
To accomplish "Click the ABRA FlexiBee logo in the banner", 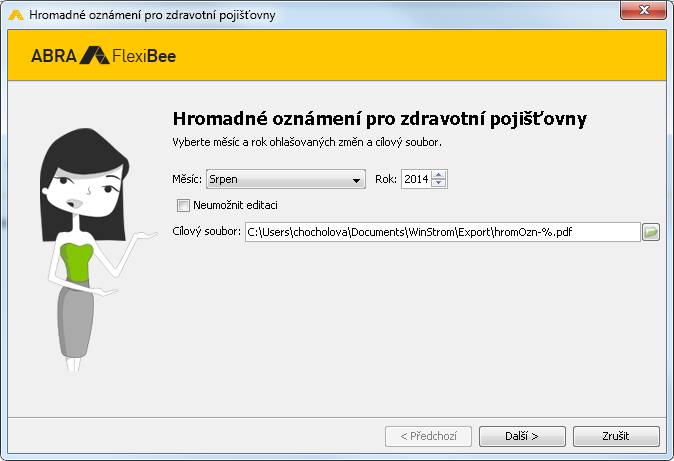I will coord(104,56).
